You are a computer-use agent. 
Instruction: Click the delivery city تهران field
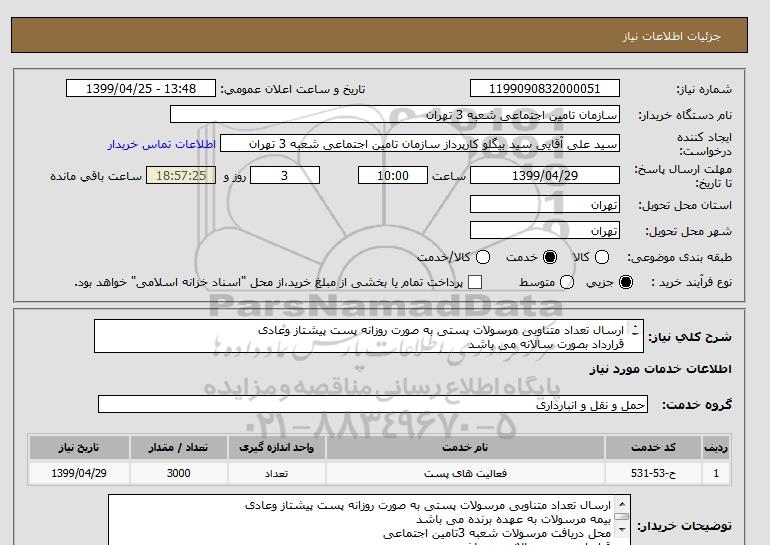(x=545, y=230)
